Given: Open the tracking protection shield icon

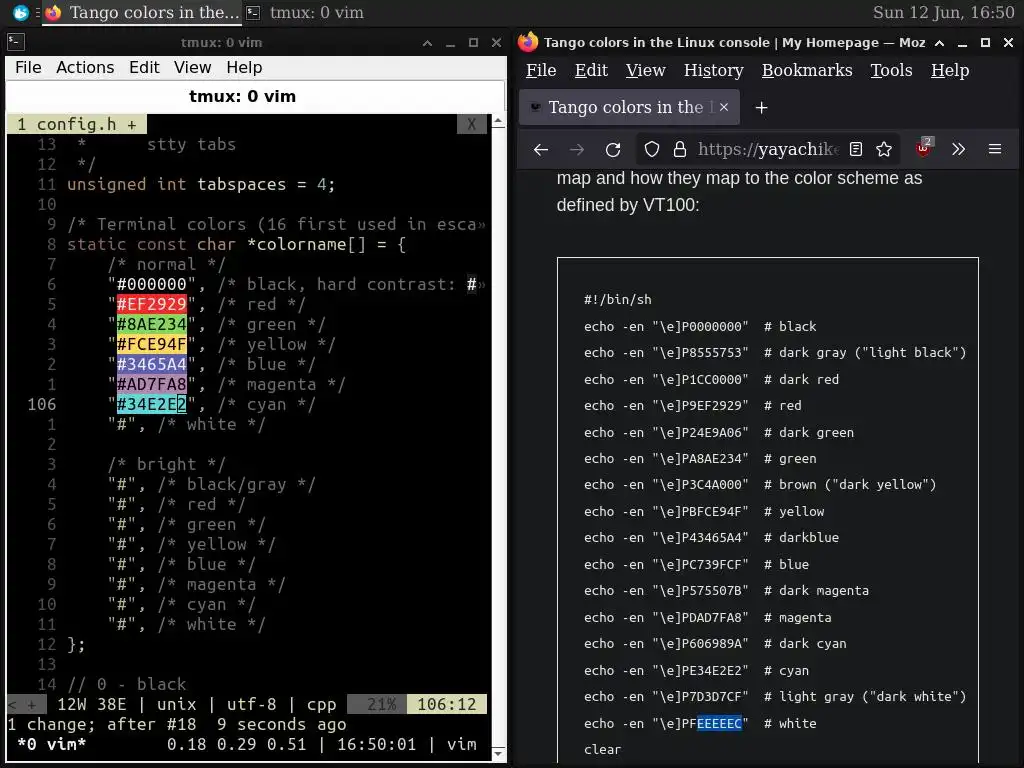Looking at the screenshot, I should pyautogui.click(x=652, y=150).
